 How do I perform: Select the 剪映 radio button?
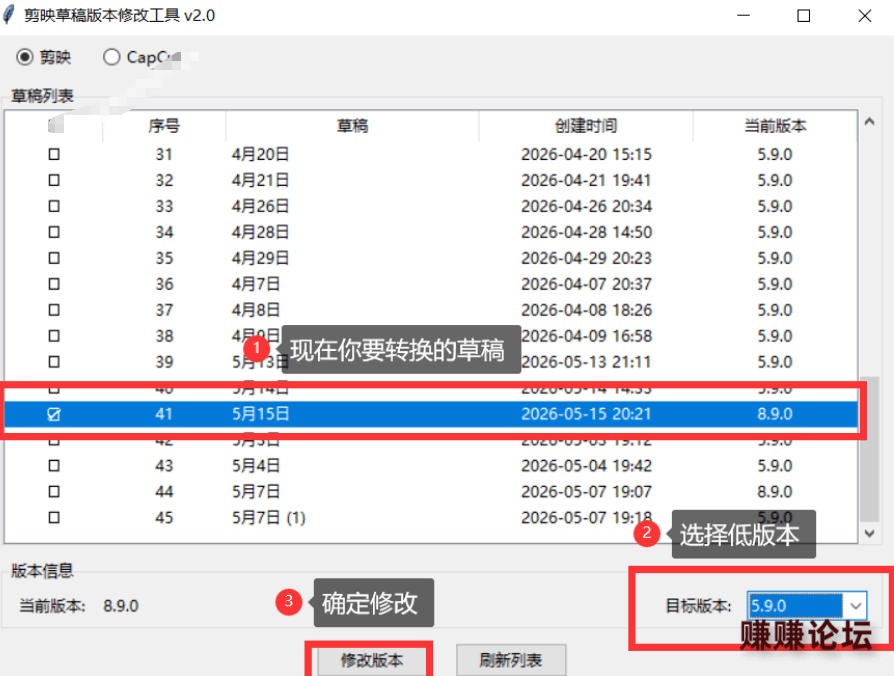pos(25,57)
